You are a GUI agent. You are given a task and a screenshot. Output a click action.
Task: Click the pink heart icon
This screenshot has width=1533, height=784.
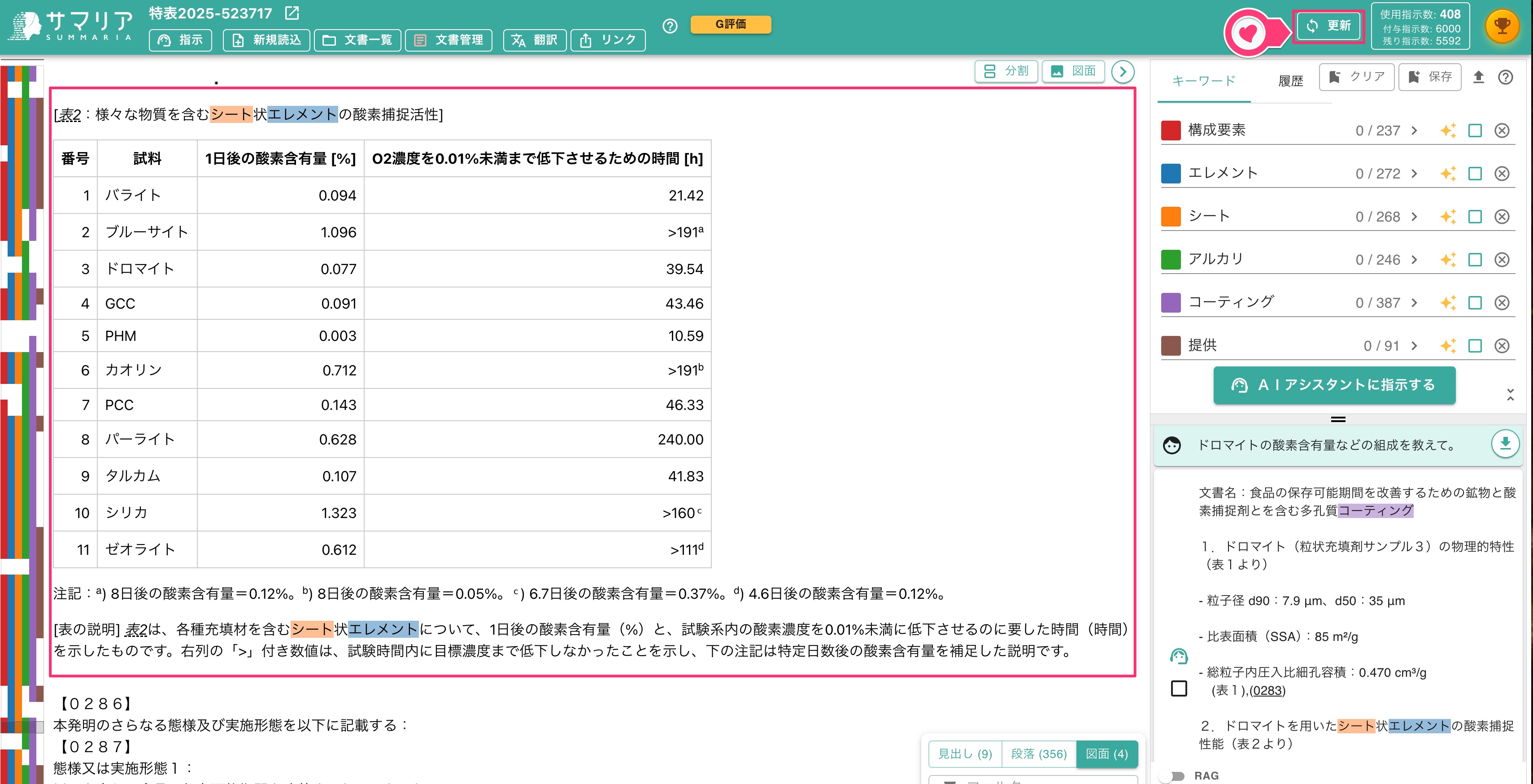tap(1248, 33)
